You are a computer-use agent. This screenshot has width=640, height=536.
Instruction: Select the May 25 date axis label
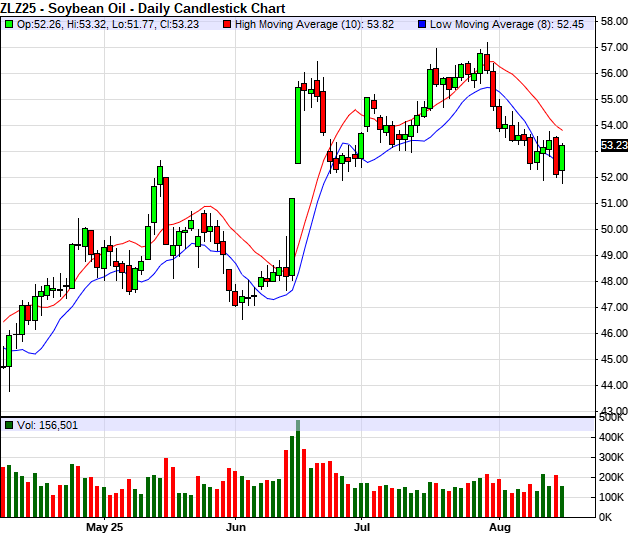[x=104, y=526]
